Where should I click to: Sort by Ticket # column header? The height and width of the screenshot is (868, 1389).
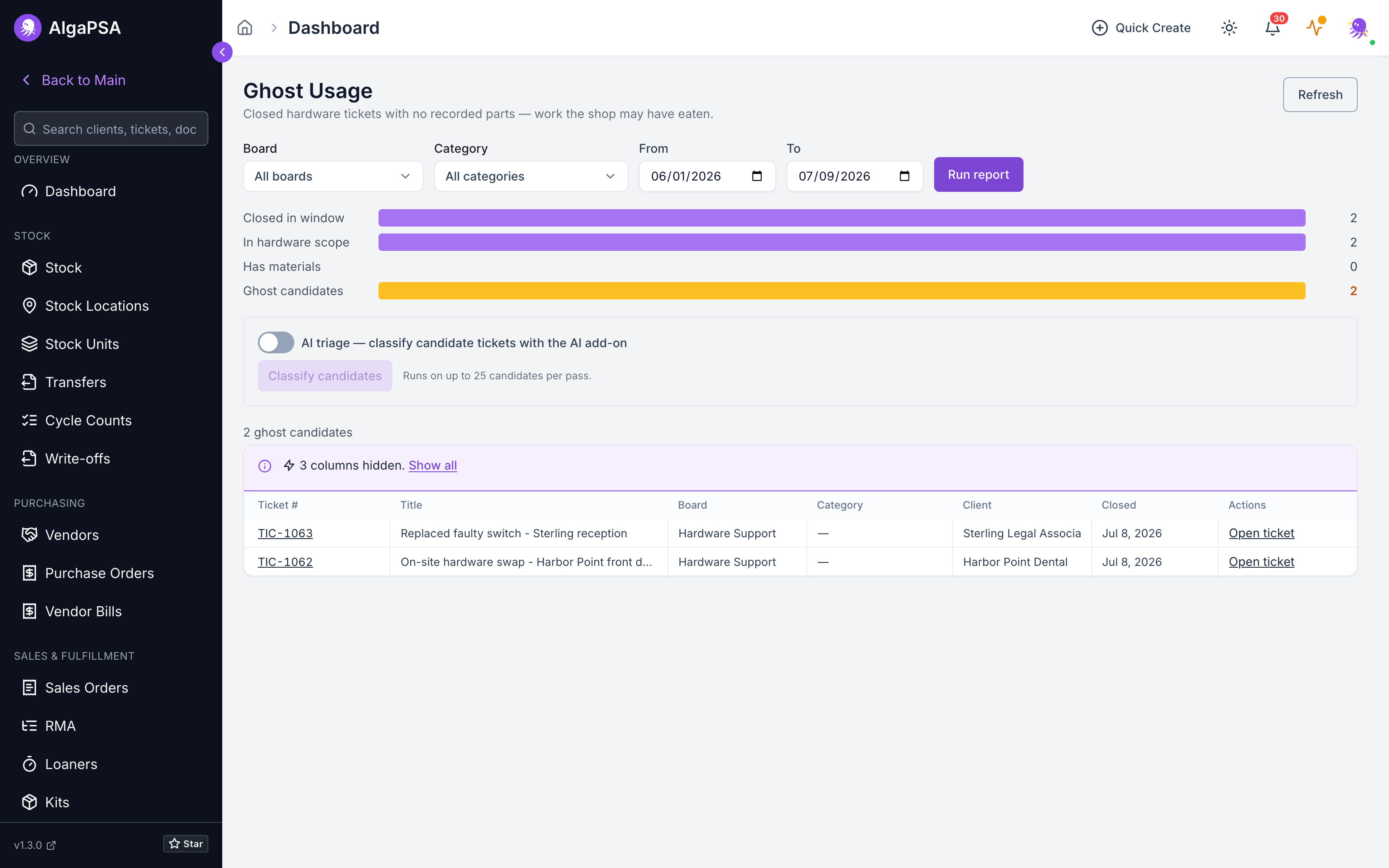278,505
